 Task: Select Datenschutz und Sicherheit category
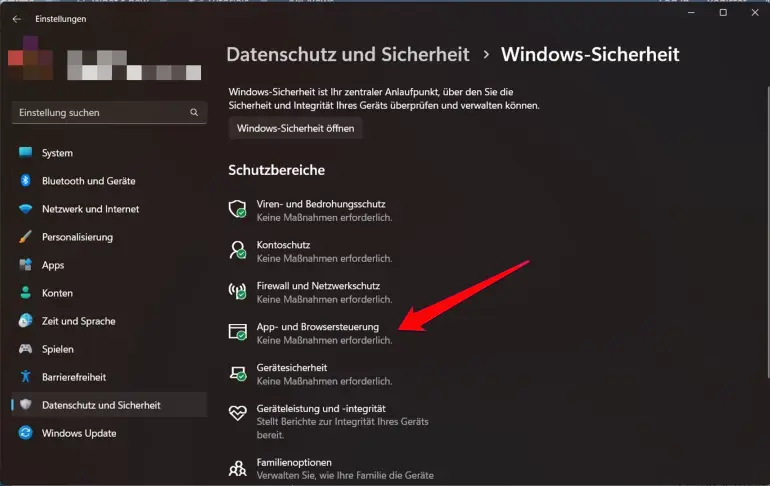109,405
